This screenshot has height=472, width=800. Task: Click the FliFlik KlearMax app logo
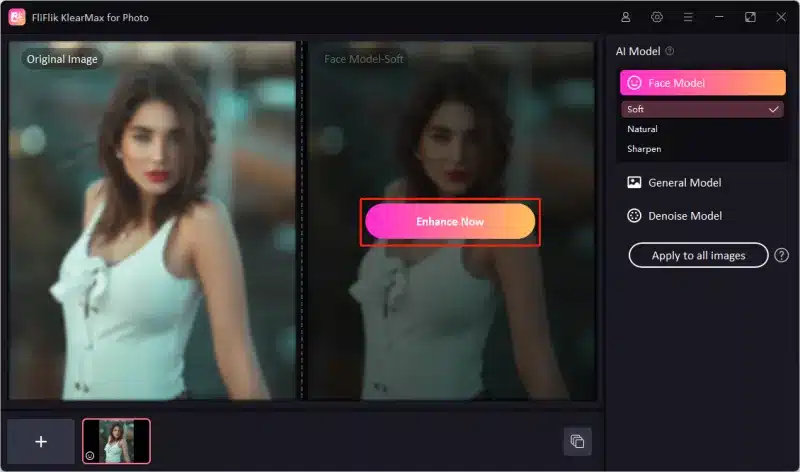point(17,17)
